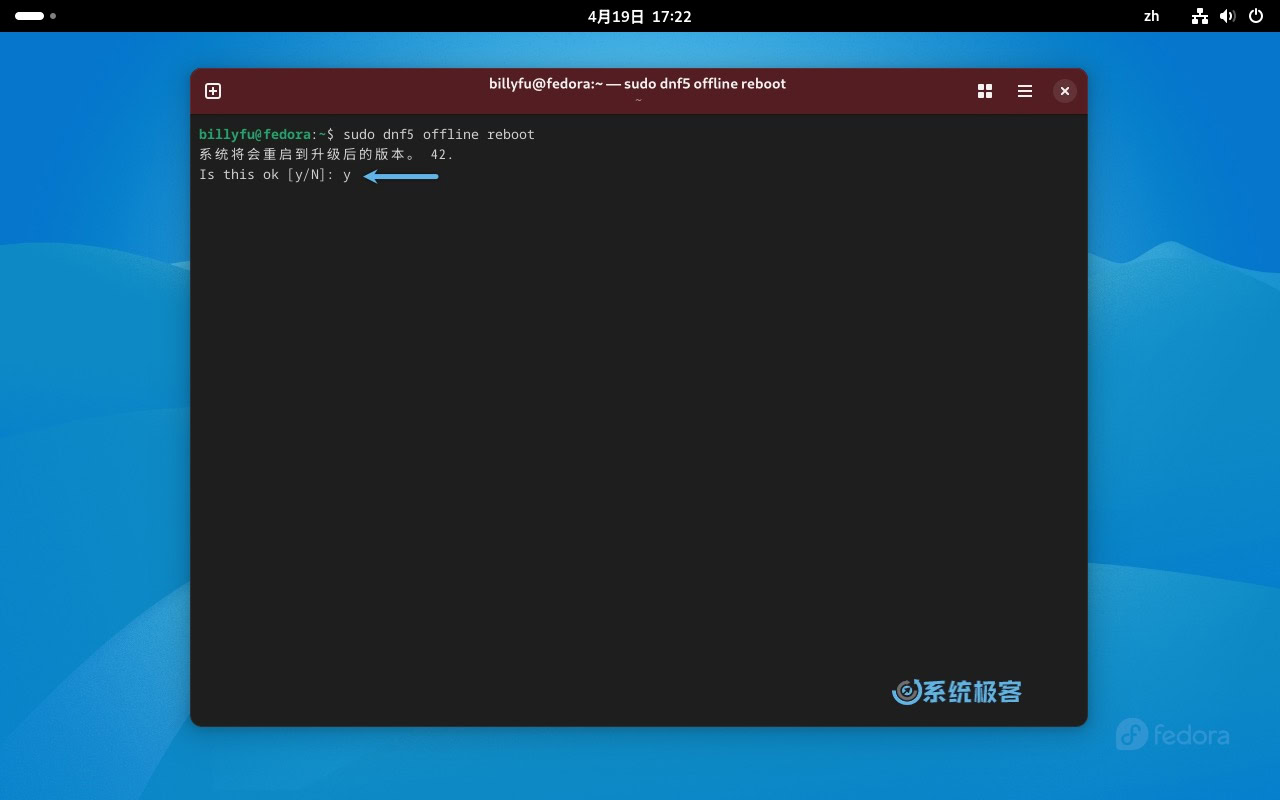The width and height of the screenshot is (1280, 800).
Task: Open a new terminal tab
Action: [213, 91]
